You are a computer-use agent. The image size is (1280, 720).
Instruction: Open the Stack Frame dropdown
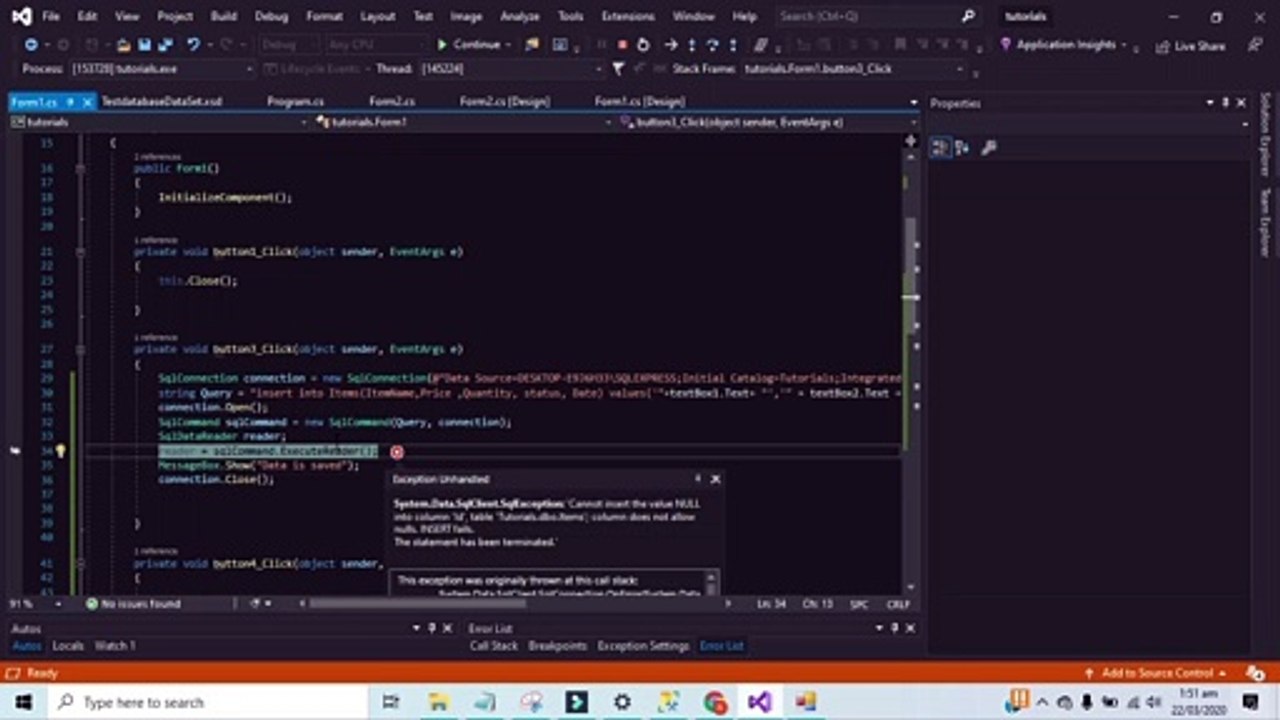(853, 69)
